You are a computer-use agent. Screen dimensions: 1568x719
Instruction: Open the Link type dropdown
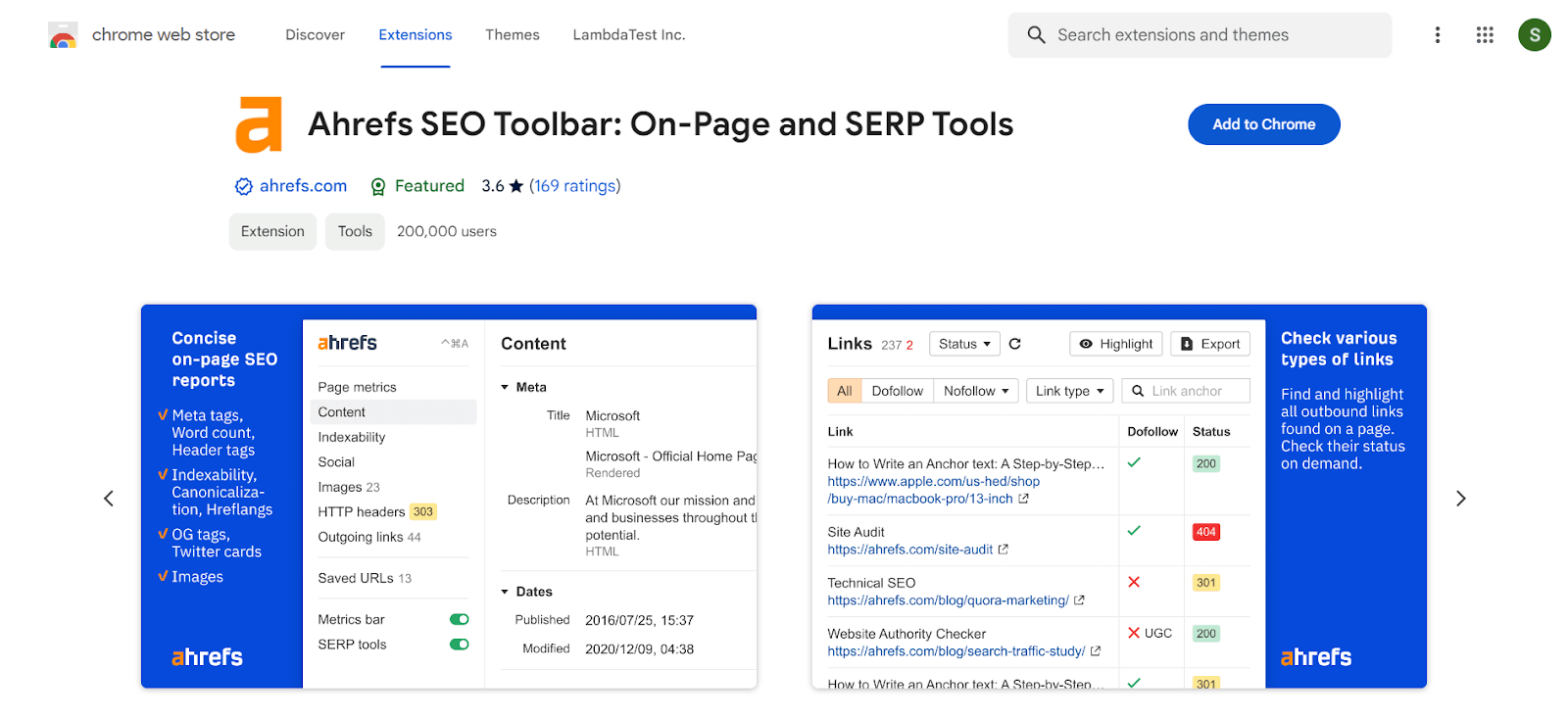point(1070,391)
